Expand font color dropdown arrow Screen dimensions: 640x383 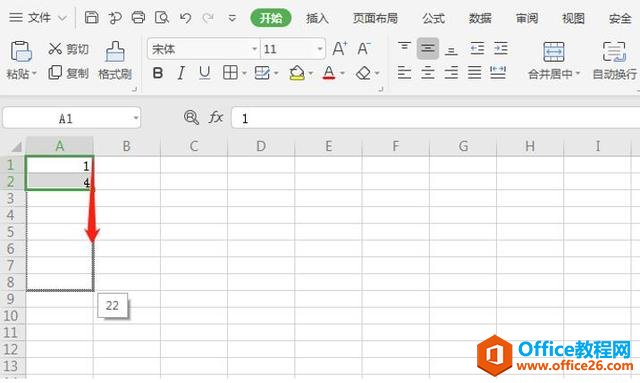point(342,73)
